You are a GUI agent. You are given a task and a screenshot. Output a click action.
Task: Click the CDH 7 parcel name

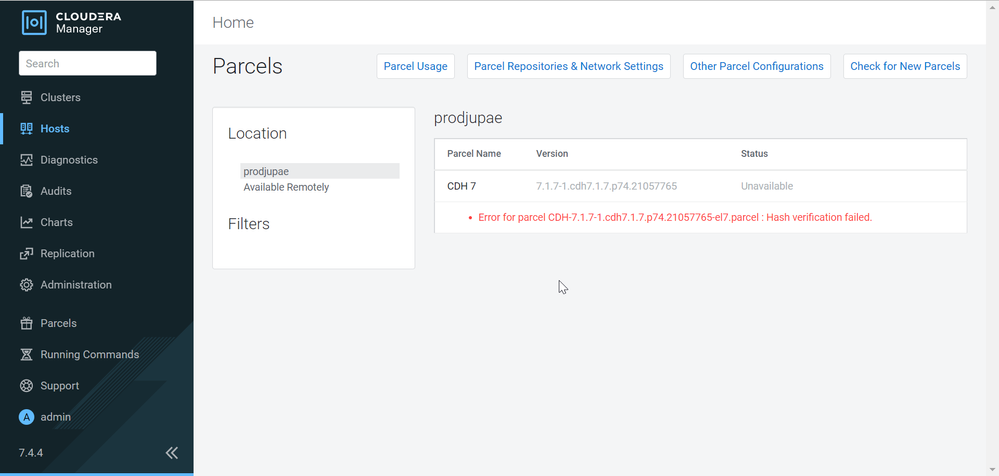[x=461, y=186]
